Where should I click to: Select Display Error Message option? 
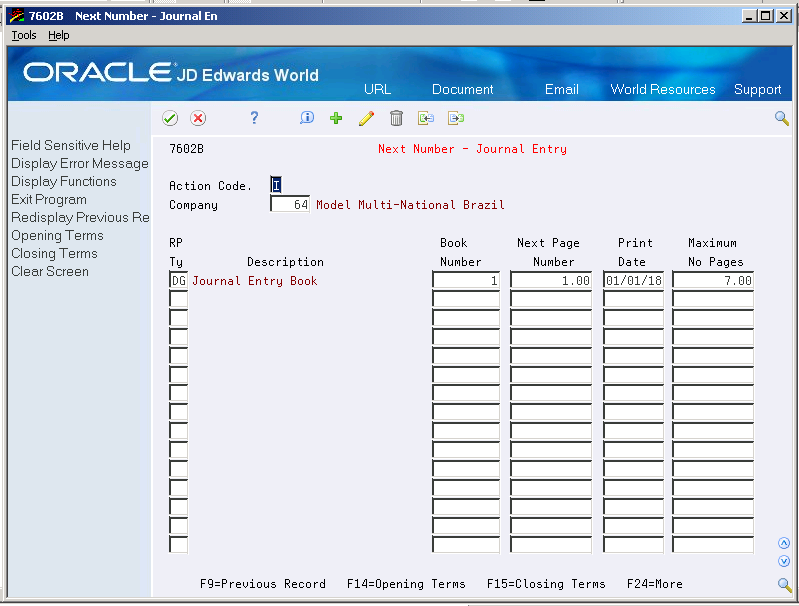click(80, 164)
